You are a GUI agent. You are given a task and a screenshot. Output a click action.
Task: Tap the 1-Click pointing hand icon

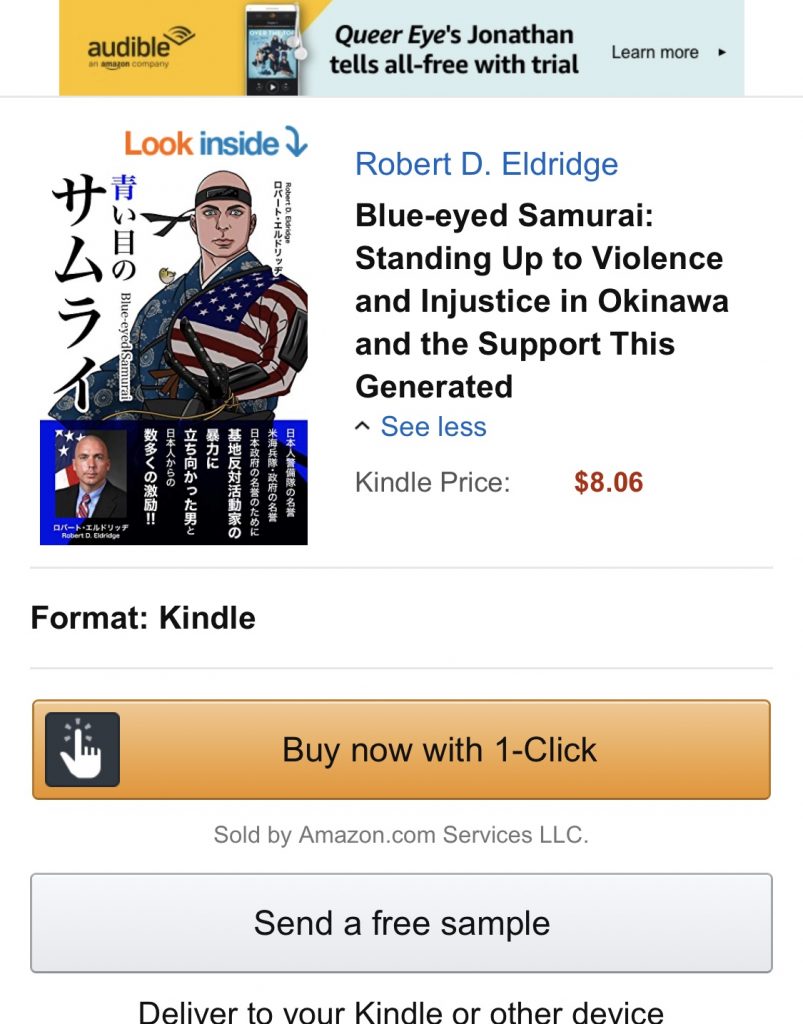coord(82,749)
